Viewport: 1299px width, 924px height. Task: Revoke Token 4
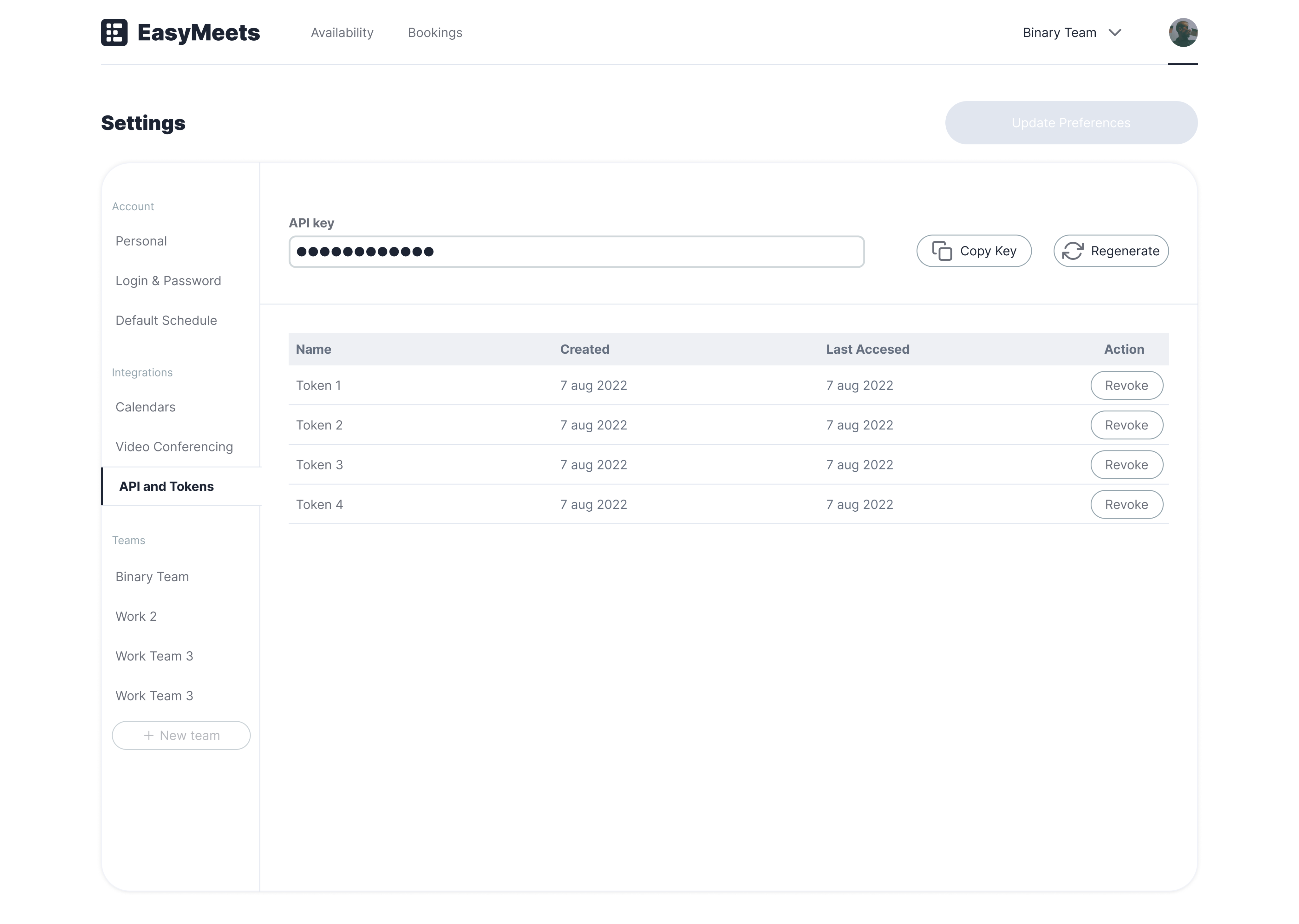coord(1126,505)
